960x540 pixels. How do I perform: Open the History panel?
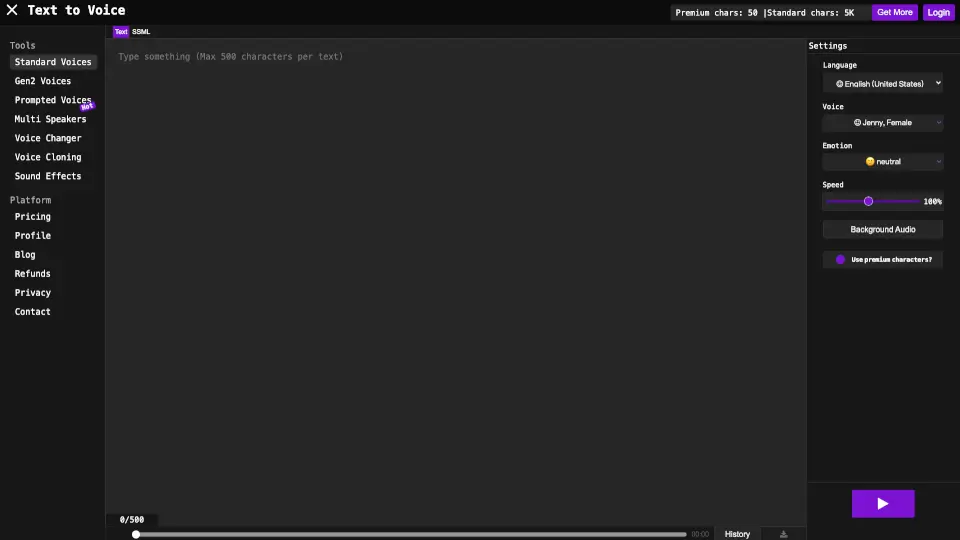[737, 534]
